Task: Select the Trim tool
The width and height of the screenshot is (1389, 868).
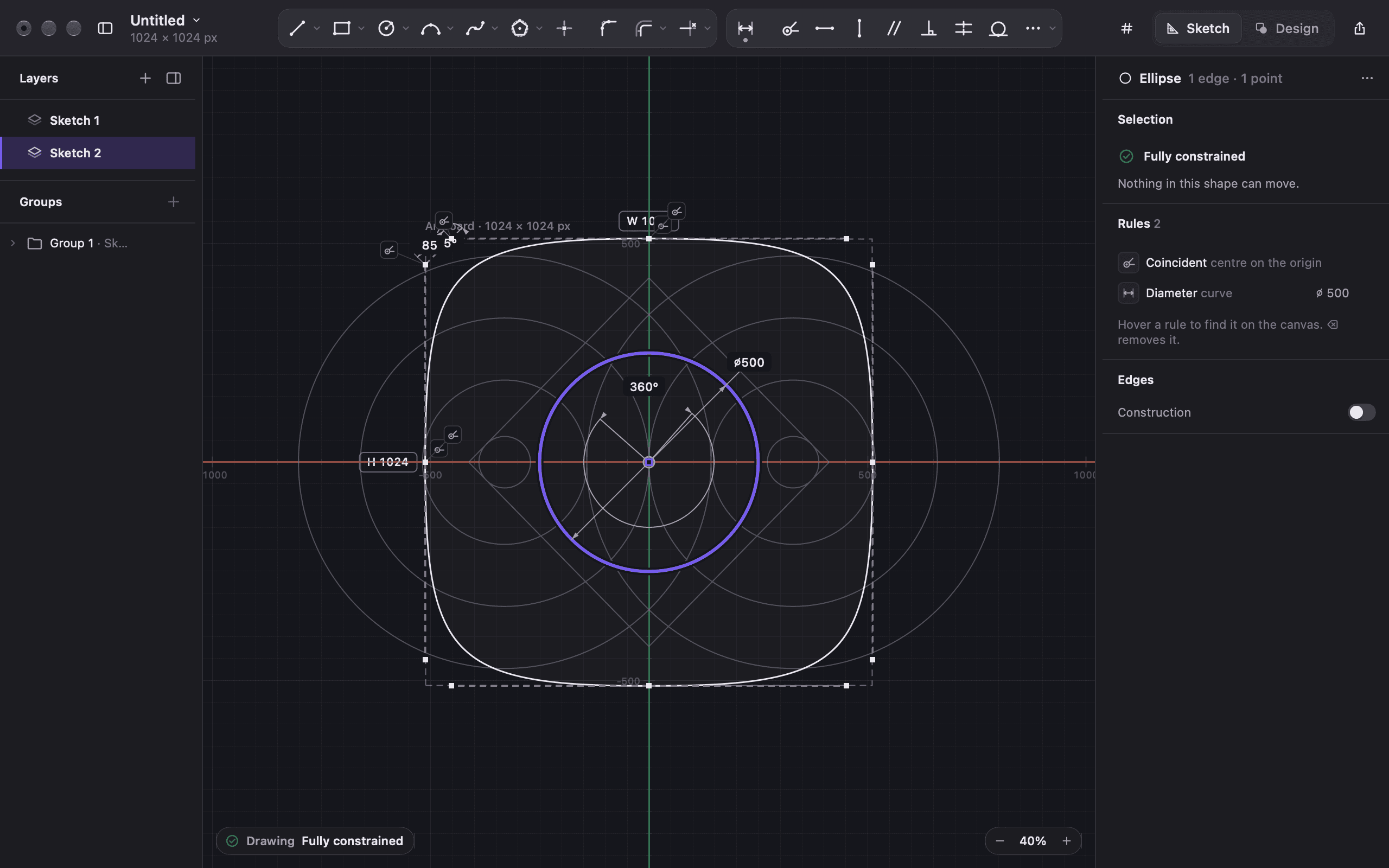Action: point(687,28)
